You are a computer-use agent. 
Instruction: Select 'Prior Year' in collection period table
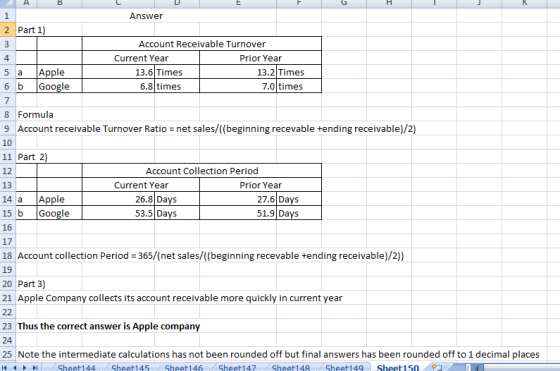tap(260, 185)
